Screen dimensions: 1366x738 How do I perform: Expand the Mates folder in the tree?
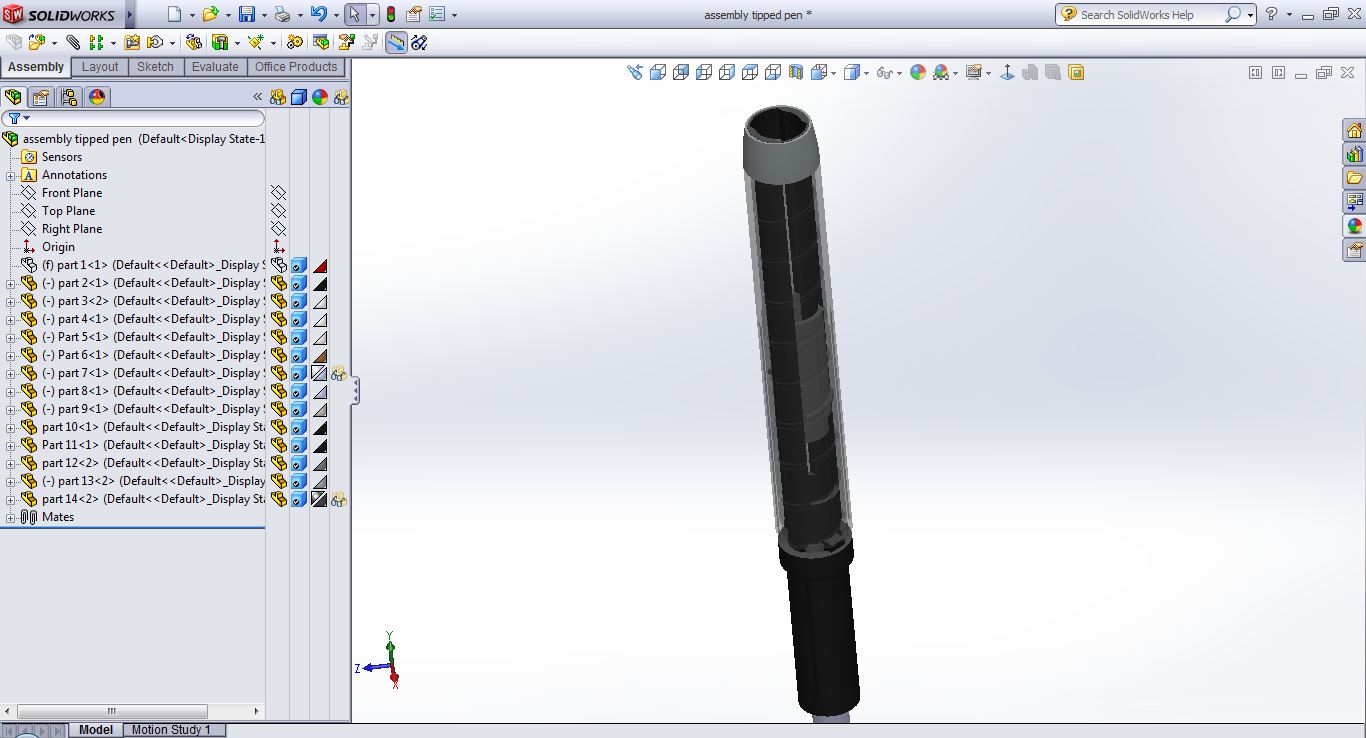point(11,517)
